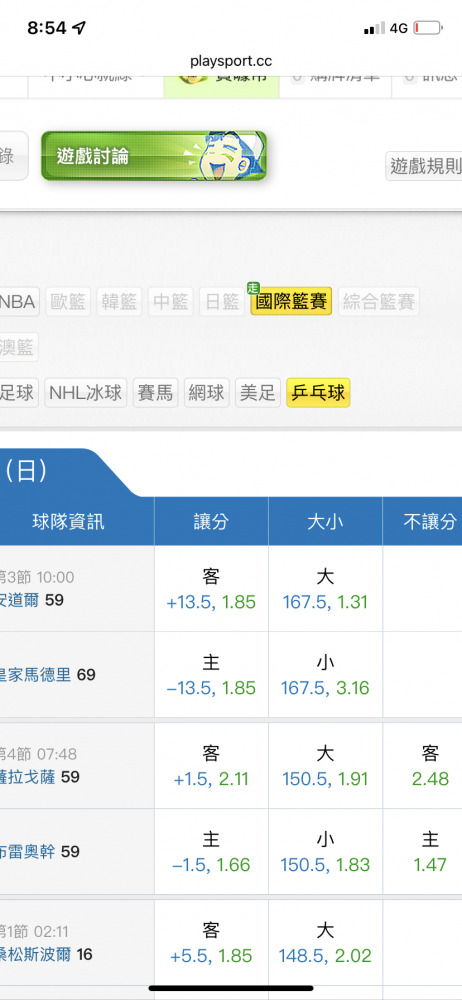This screenshot has height=1000, width=462.
Task: Open the 布雷奧幹 team link
Action: pos(27,851)
